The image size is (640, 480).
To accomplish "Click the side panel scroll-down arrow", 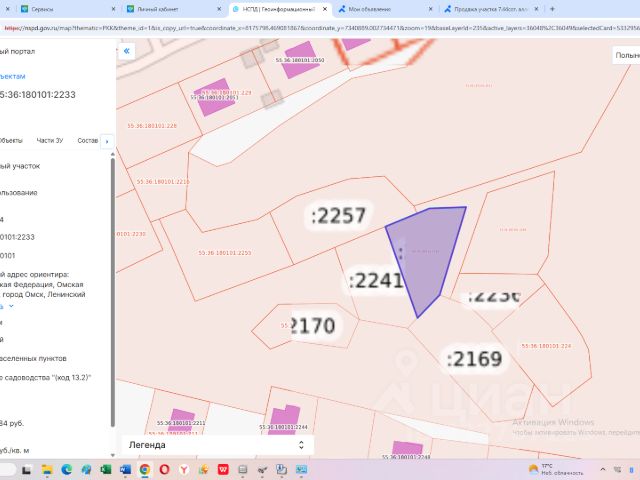I will click(x=113, y=455).
